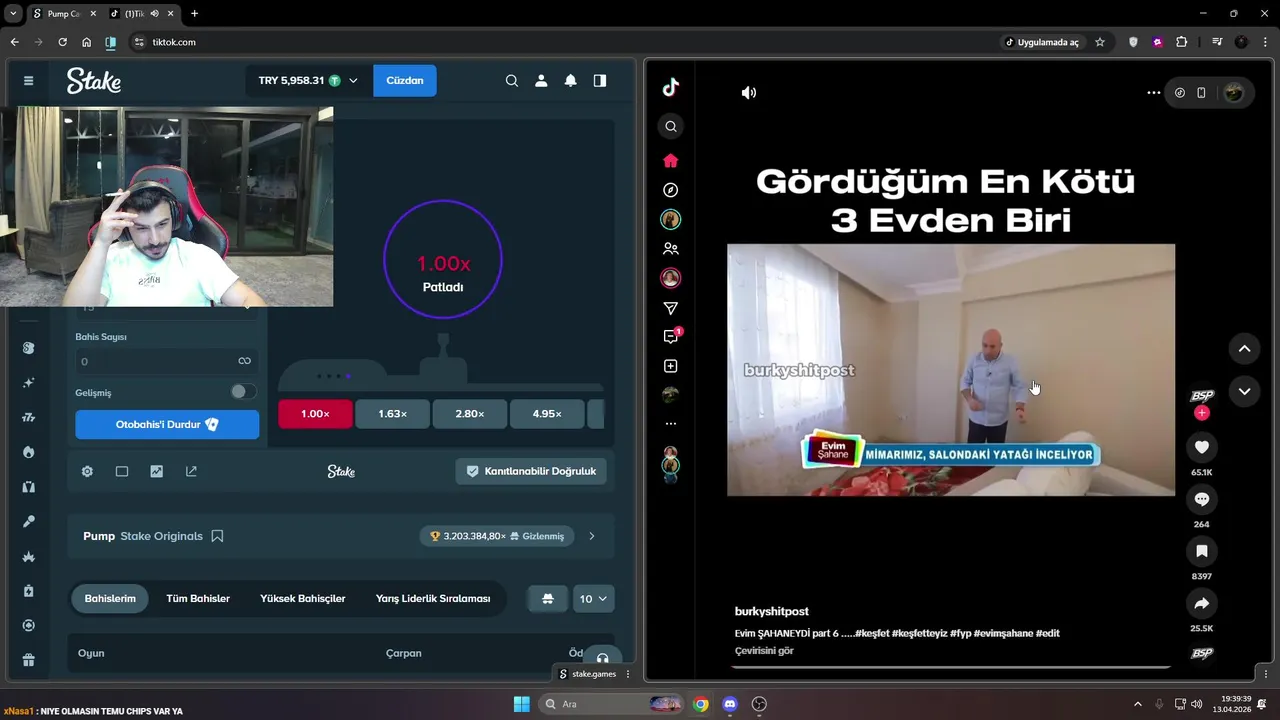Viewport: 1280px width, 720px height.
Task: Change bets row count dropdown 10
Action: coord(593,599)
